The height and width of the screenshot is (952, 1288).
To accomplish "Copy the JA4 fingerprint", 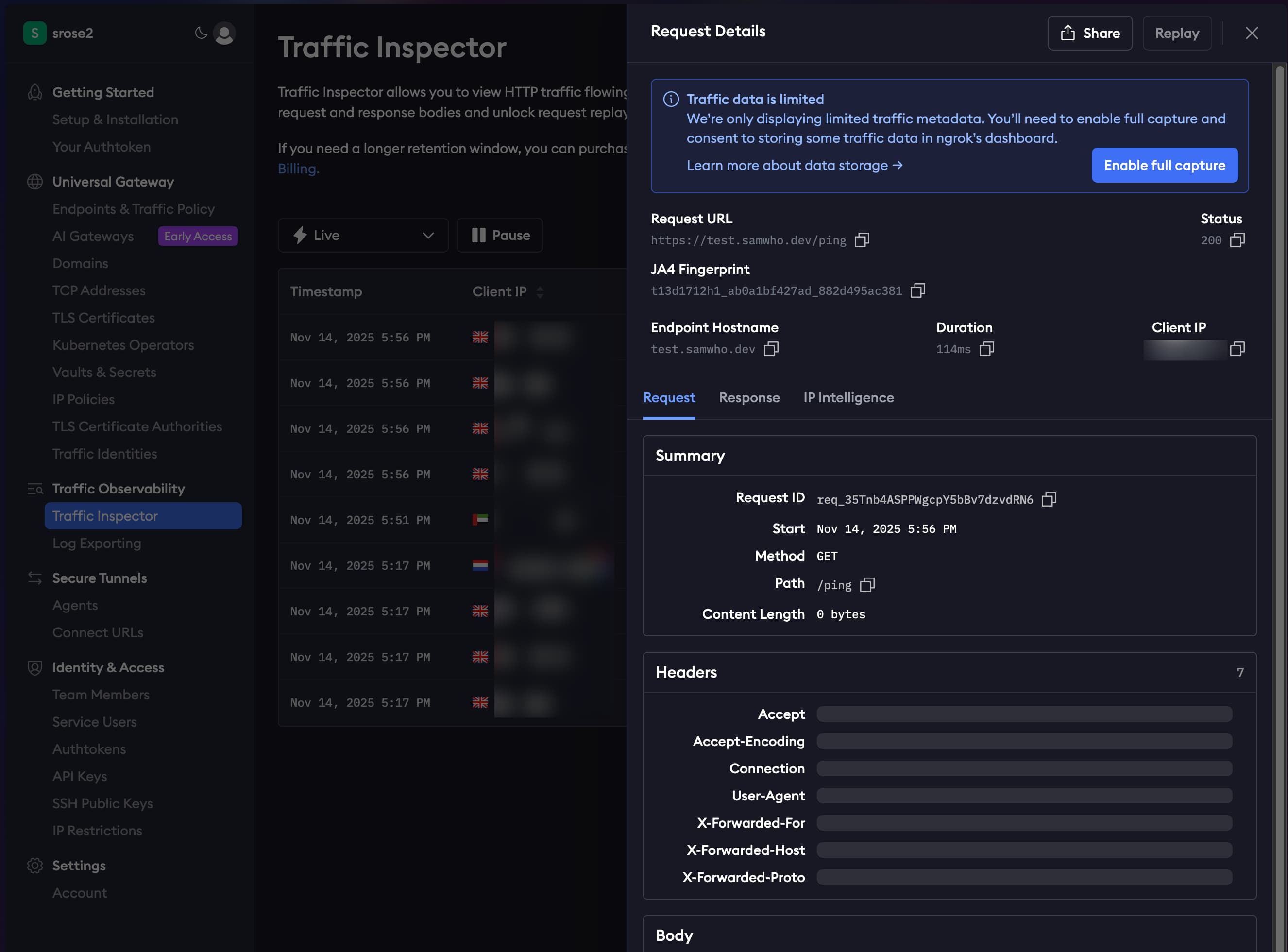I will (x=917, y=290).
